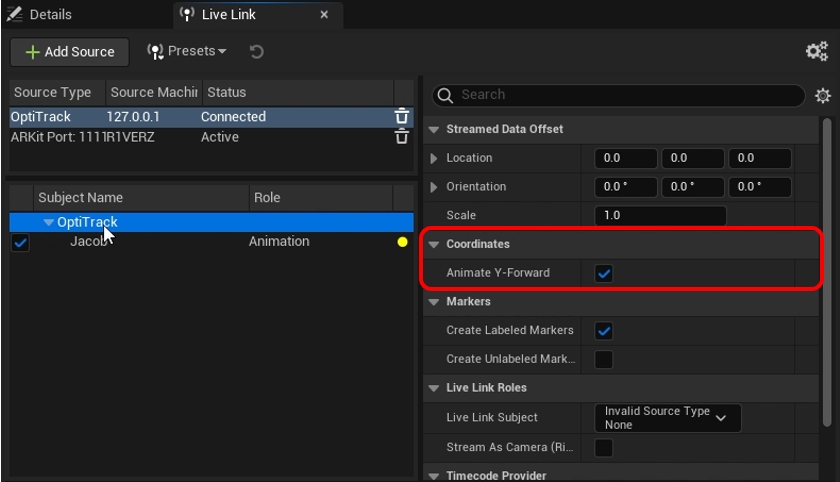Open the Live Link Subject dropdown

(x=667, y=418)
